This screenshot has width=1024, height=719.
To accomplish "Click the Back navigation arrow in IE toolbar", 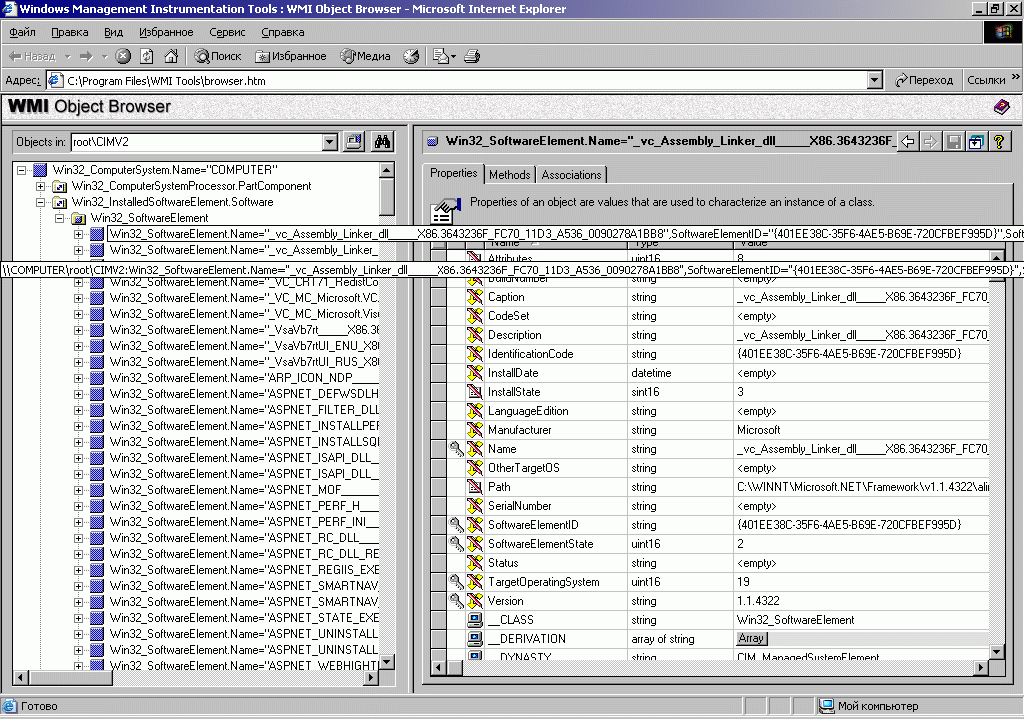I will tap(32, 56).
